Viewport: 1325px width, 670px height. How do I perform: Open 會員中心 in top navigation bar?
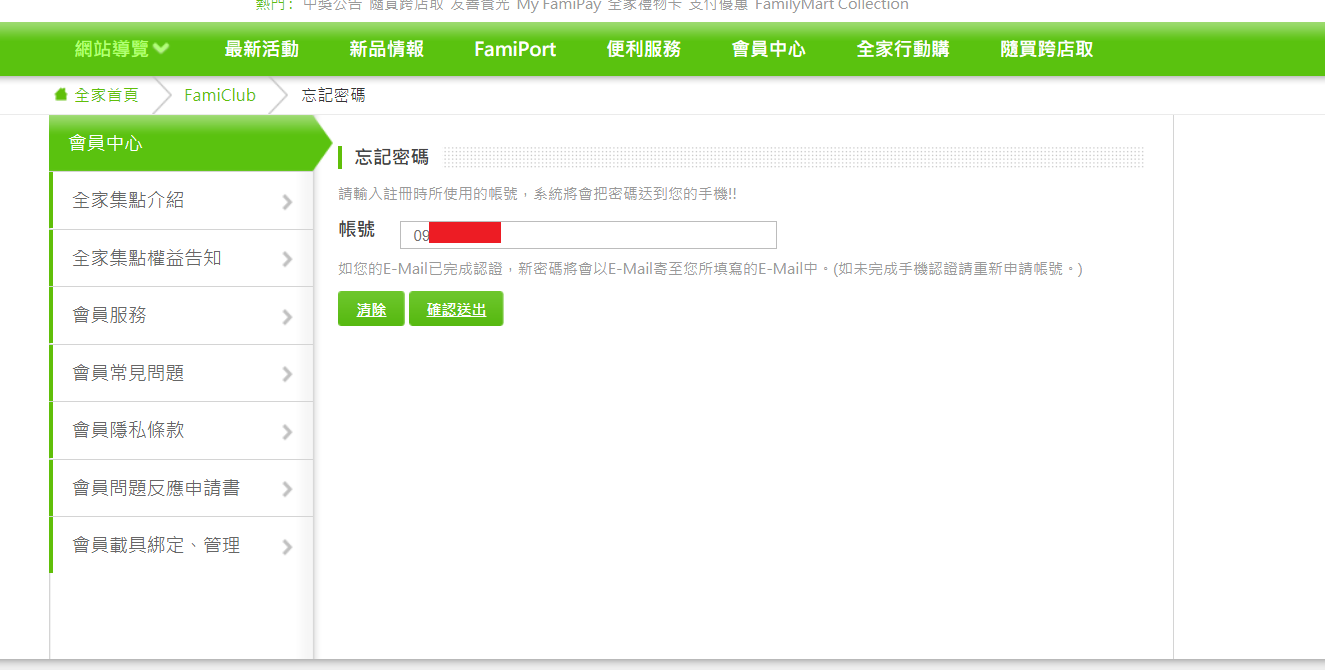coord(769,49)
